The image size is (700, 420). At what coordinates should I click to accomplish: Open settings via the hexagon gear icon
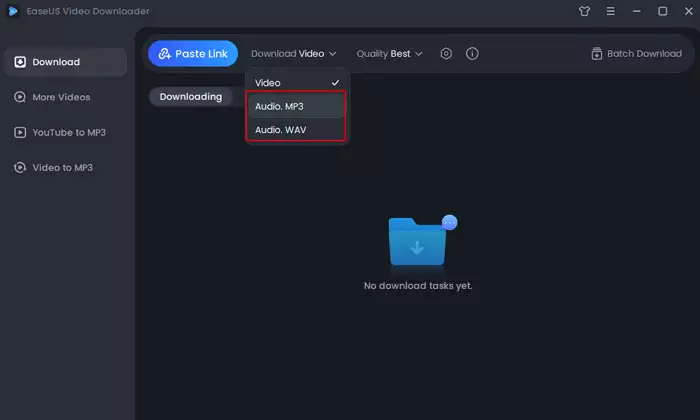[x=446, y=54]
